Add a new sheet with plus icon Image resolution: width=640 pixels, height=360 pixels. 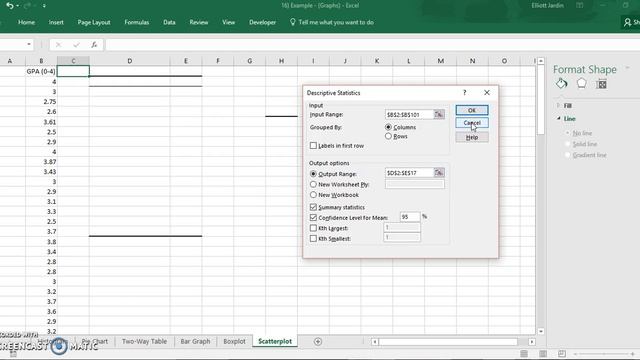(x=318, y=342)
